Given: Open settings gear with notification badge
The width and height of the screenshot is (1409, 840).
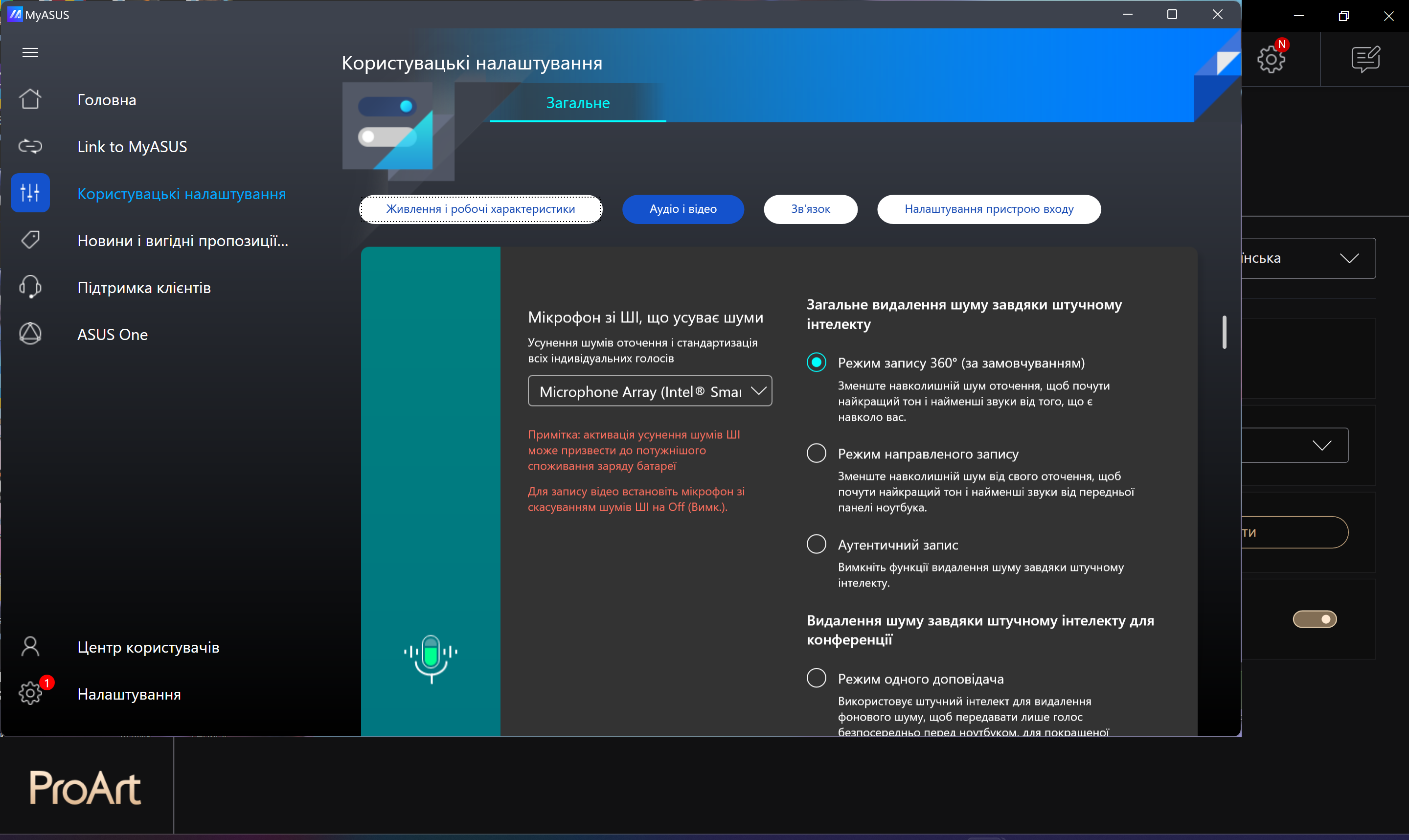Looking at the screenshot, I should pyautogui.click(x=30, y=693).
